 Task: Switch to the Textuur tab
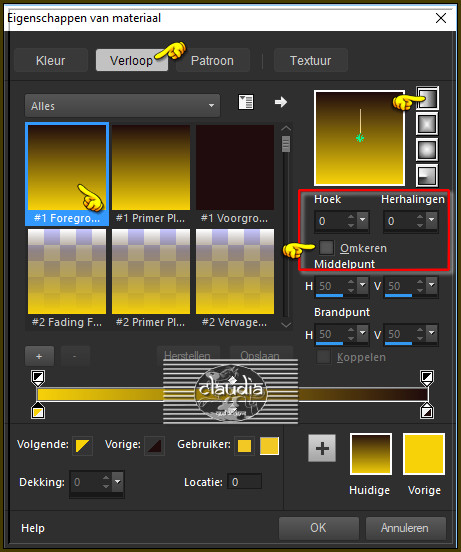[x=310, y=61]
